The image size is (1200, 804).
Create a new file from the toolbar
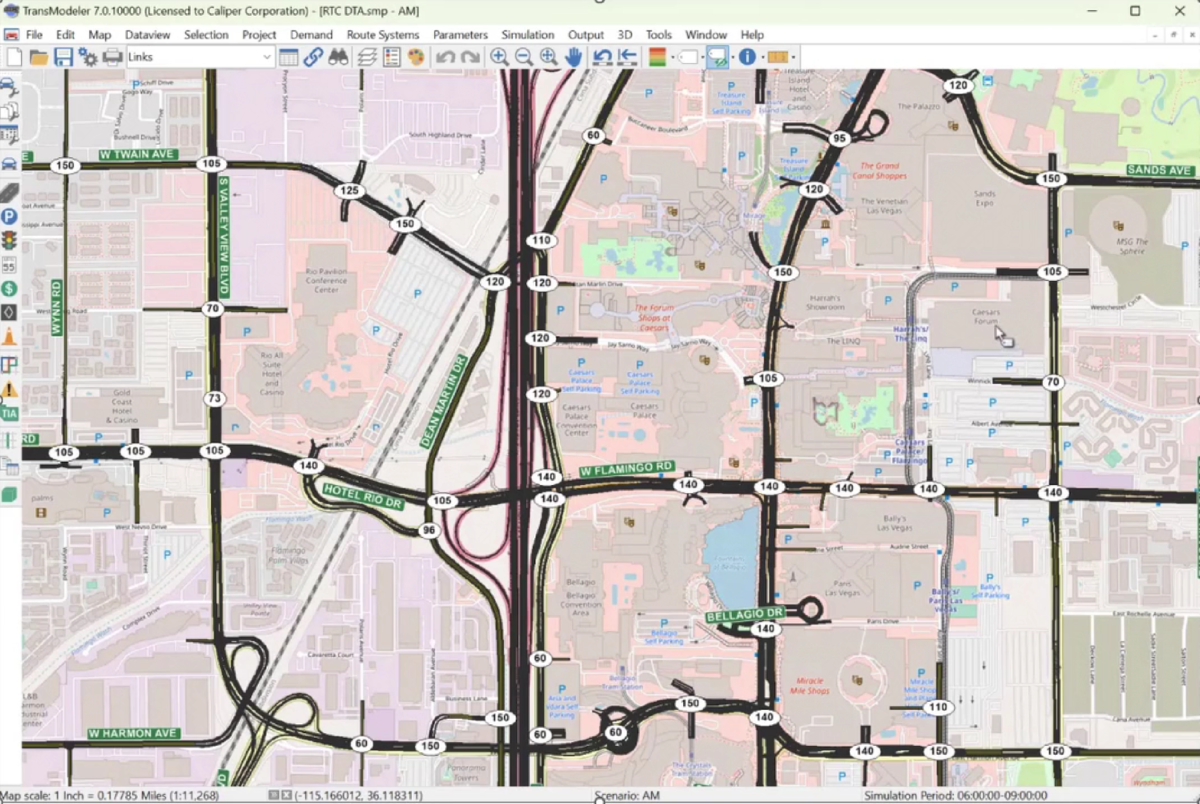coord(14,57)
